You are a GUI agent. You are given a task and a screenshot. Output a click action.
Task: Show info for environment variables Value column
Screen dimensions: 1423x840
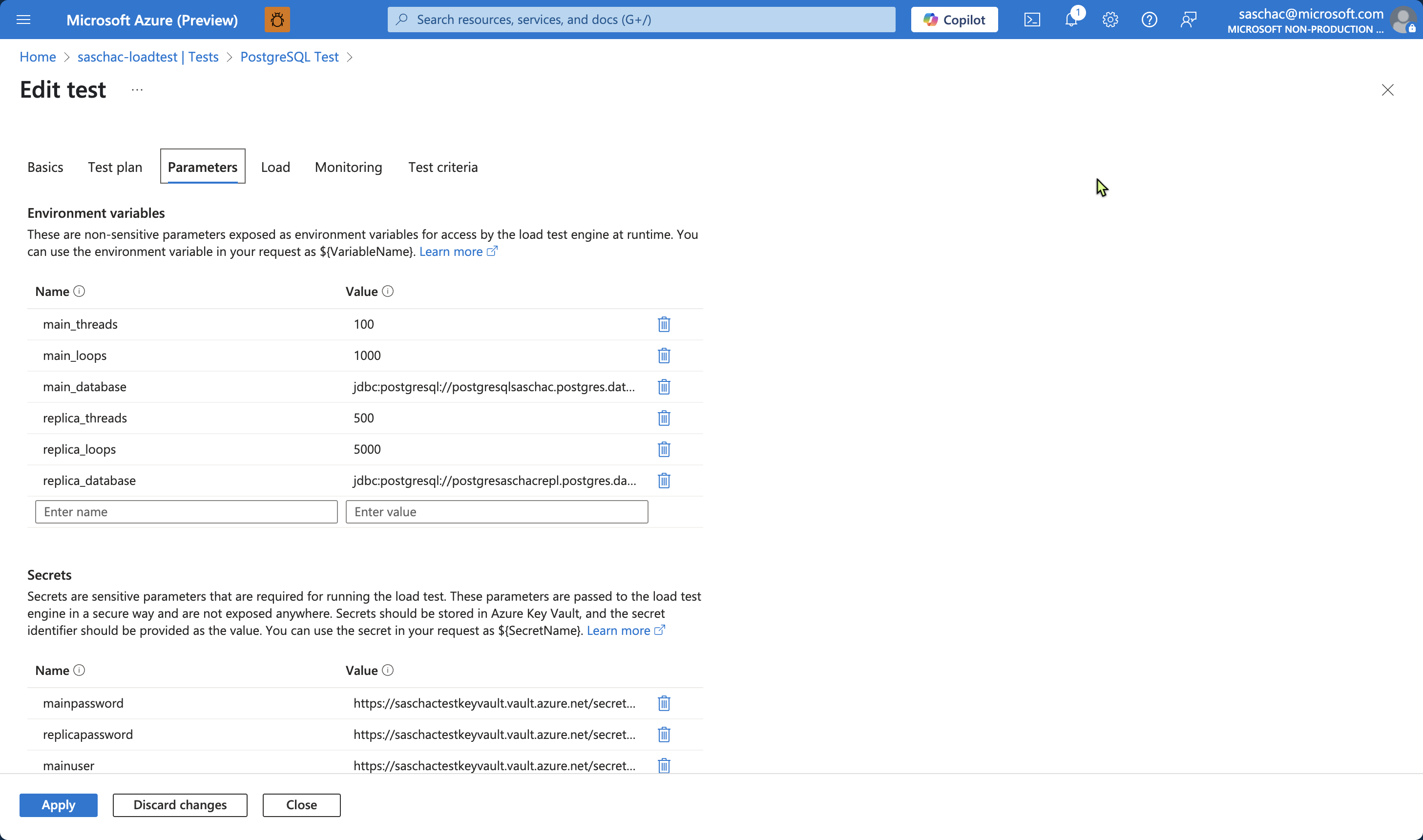click(388, 291)
